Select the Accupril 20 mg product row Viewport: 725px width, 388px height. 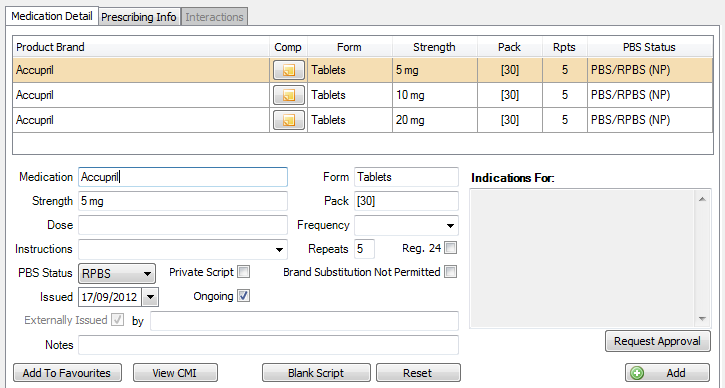(x=363, y=120)
